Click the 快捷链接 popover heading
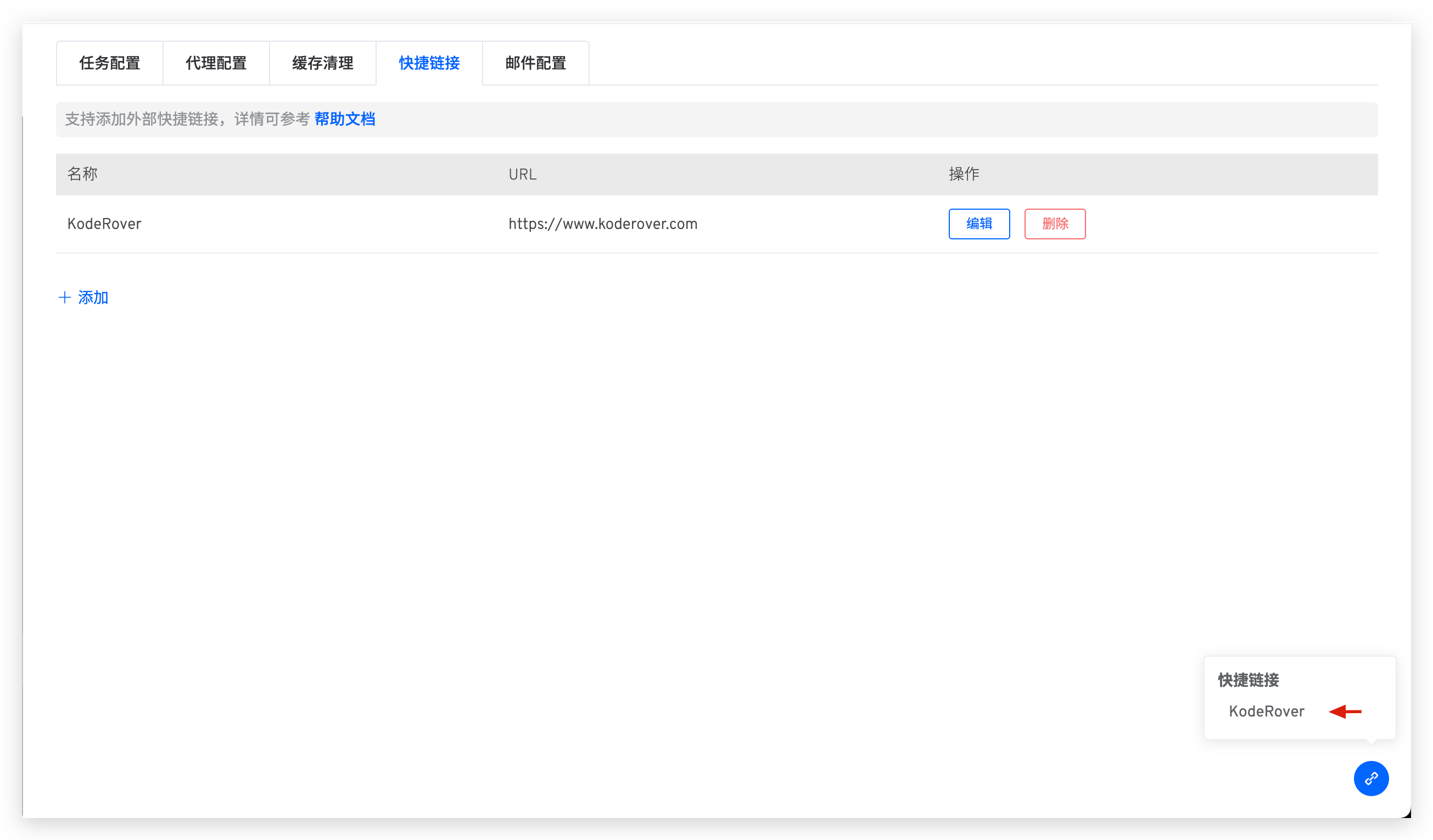The image size is (1433, 840). coord(1248,680)
